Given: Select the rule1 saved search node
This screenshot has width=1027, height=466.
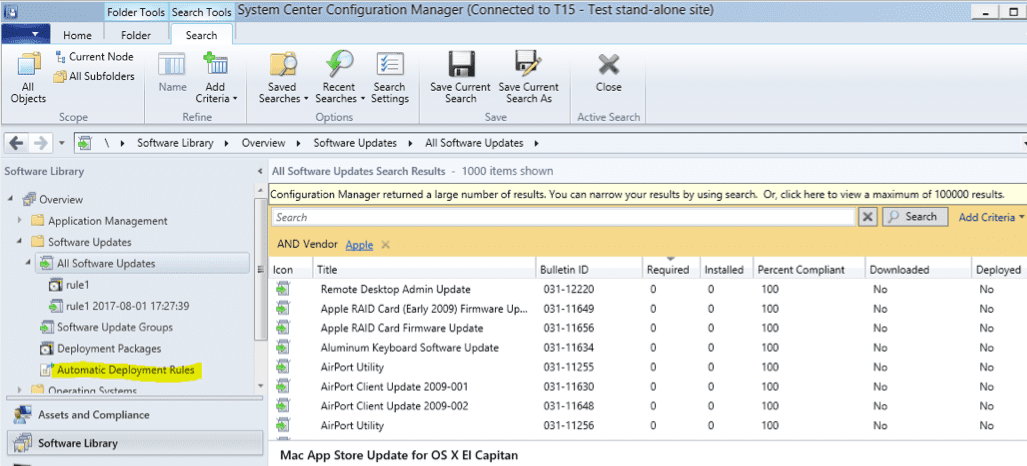Looking at the screenshot, I should click(x=77, y=284).
